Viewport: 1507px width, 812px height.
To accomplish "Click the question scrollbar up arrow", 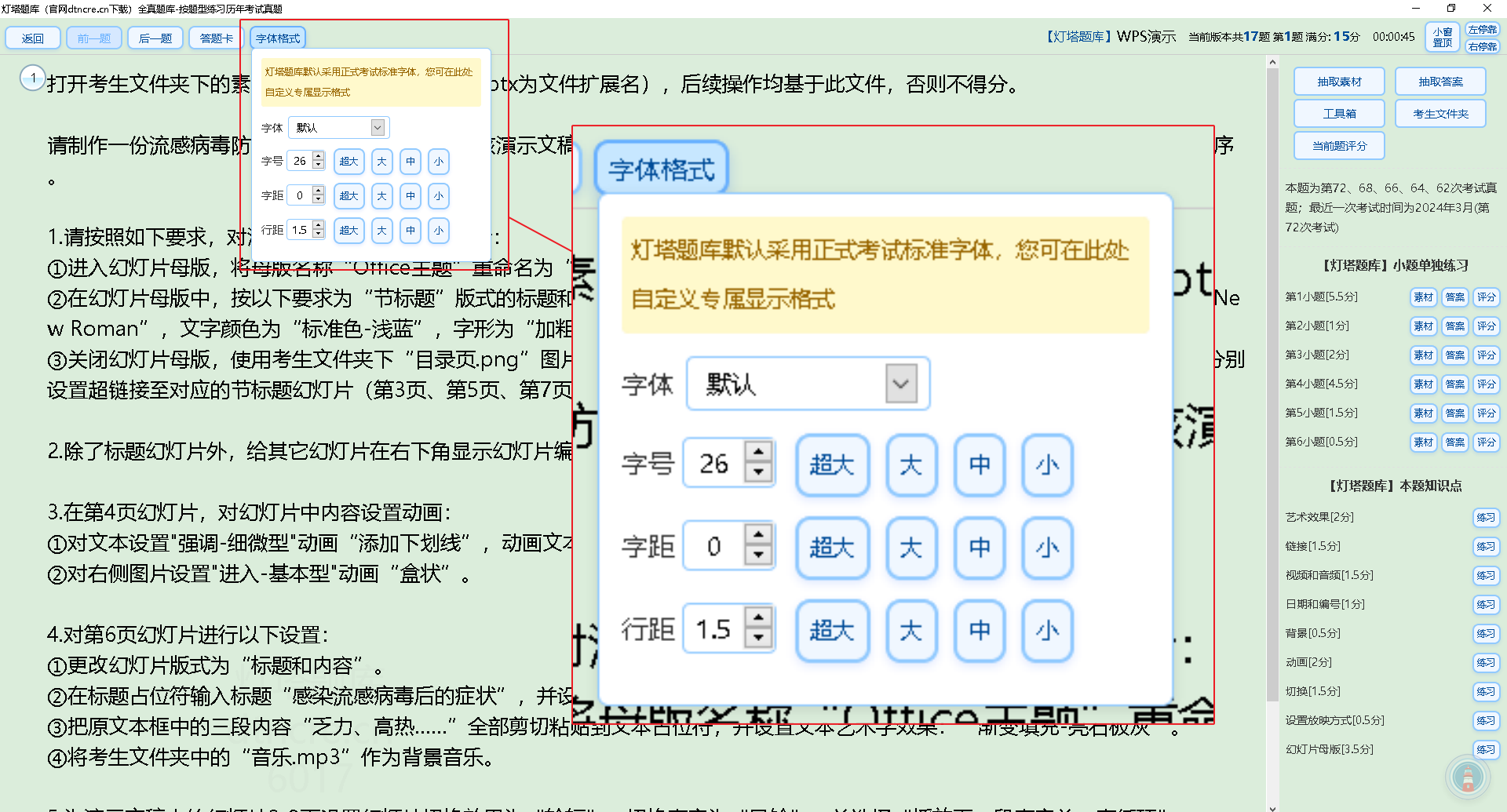I will tap(1272, 62).
